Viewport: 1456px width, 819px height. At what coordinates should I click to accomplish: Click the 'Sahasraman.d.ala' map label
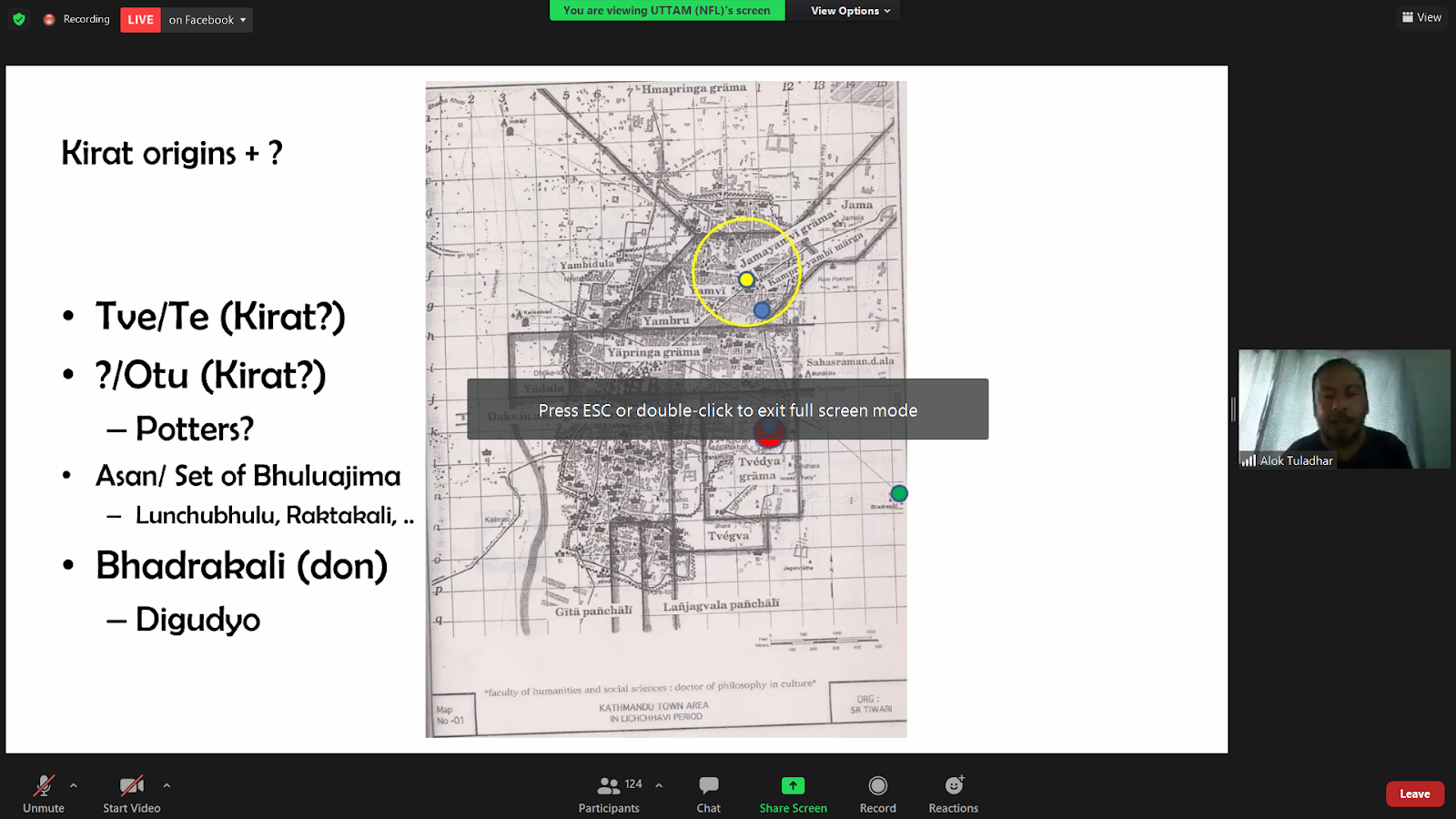pyautogui.click(x=850, y=361)
